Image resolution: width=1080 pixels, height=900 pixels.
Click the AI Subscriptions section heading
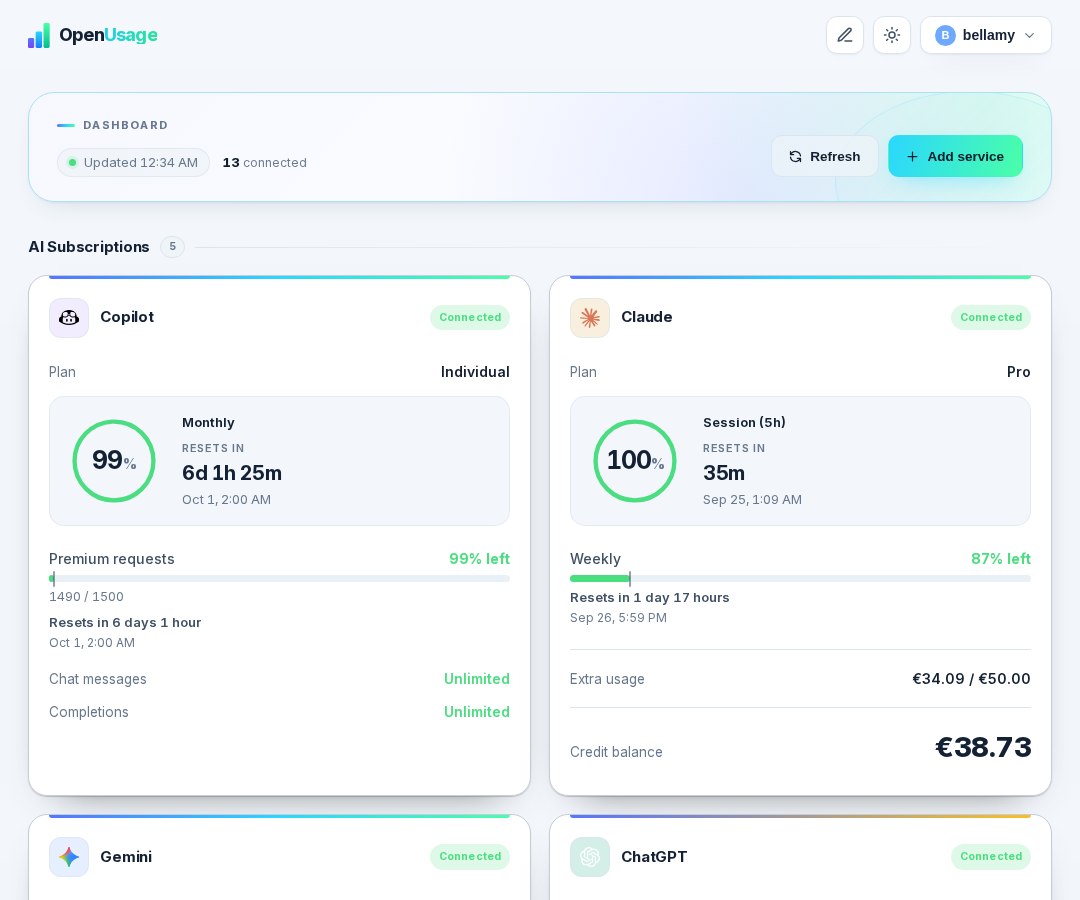click(x=89, y=247)
